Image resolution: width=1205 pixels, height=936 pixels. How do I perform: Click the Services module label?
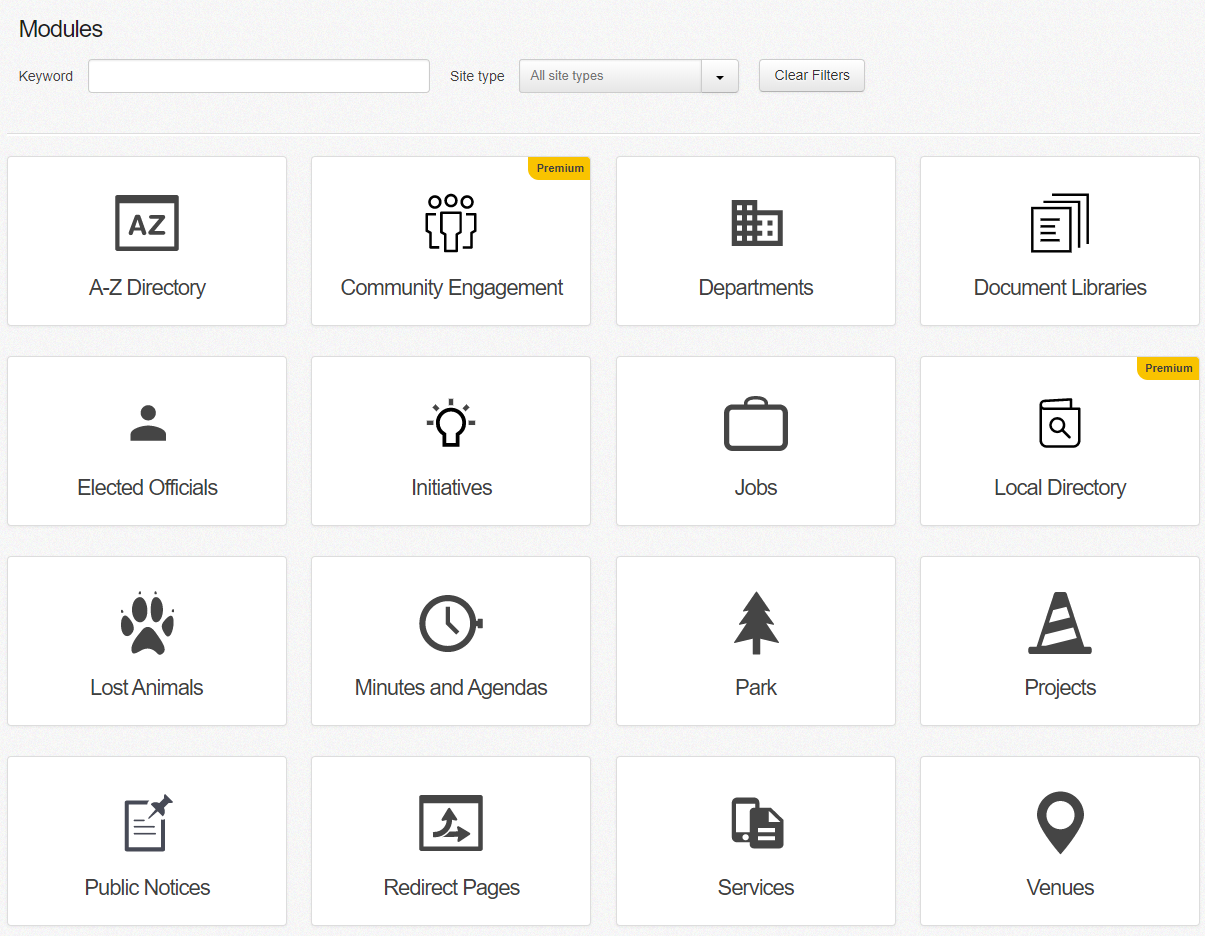[756, 888]
